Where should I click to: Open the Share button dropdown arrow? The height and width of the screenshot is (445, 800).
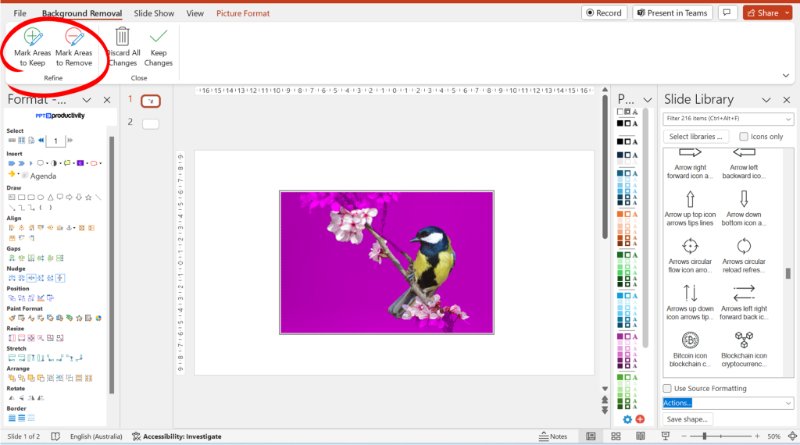pyautogui.click(x=788, y=13)
